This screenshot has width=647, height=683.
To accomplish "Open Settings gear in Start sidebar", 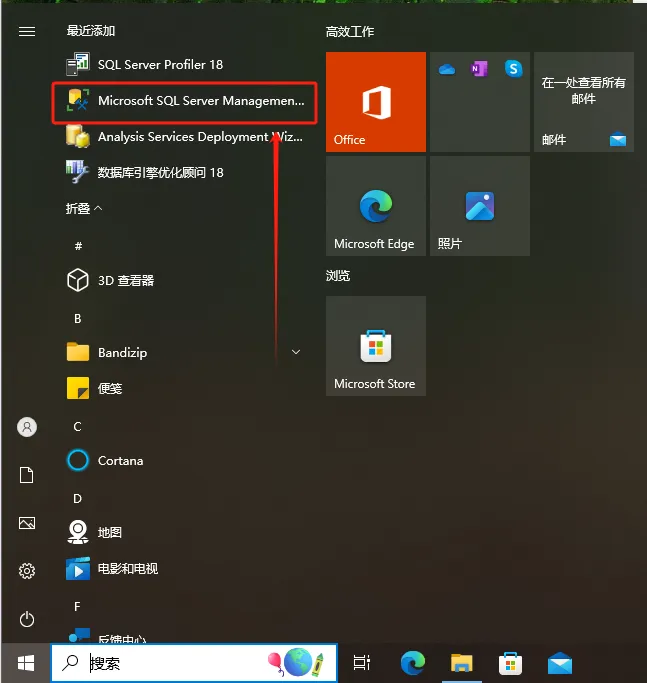I will tap(27, 571).
